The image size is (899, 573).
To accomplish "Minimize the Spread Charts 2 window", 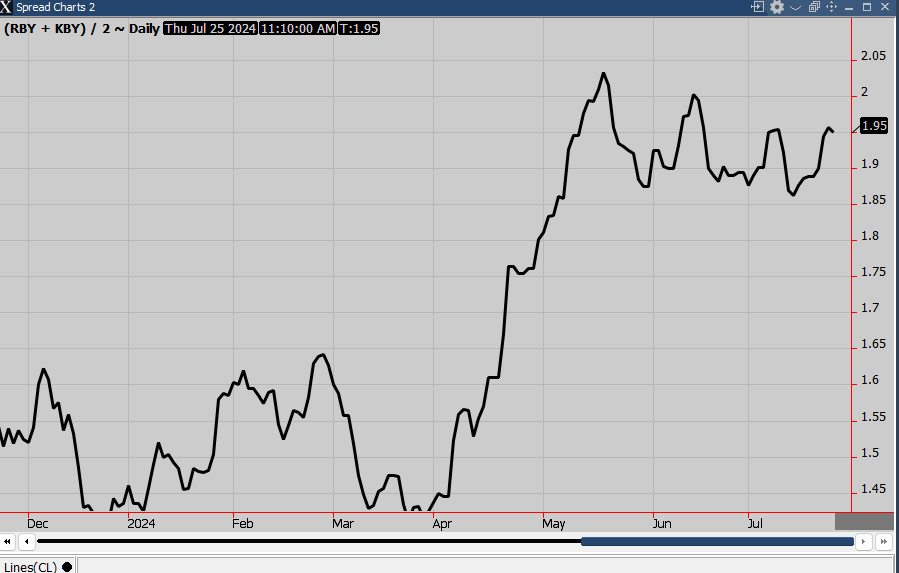I will 850,7.
